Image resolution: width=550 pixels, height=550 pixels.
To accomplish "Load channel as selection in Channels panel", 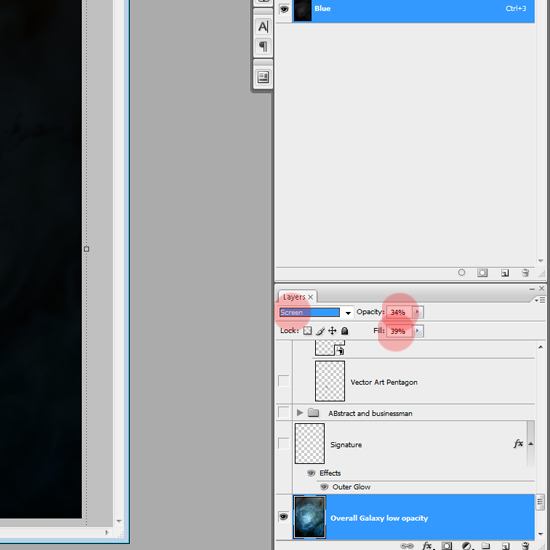I will pyautogui.click(x=462, y=273).
